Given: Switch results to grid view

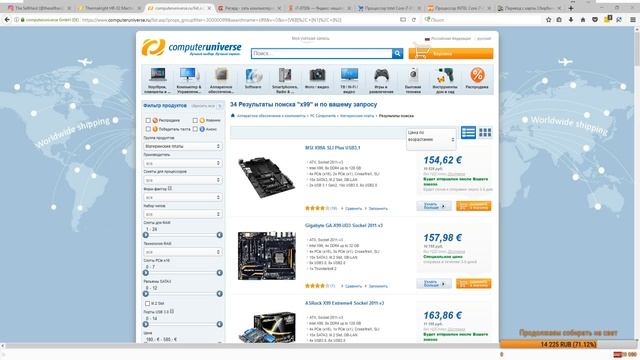Looking at the screenshot, I should coord(485,132).
